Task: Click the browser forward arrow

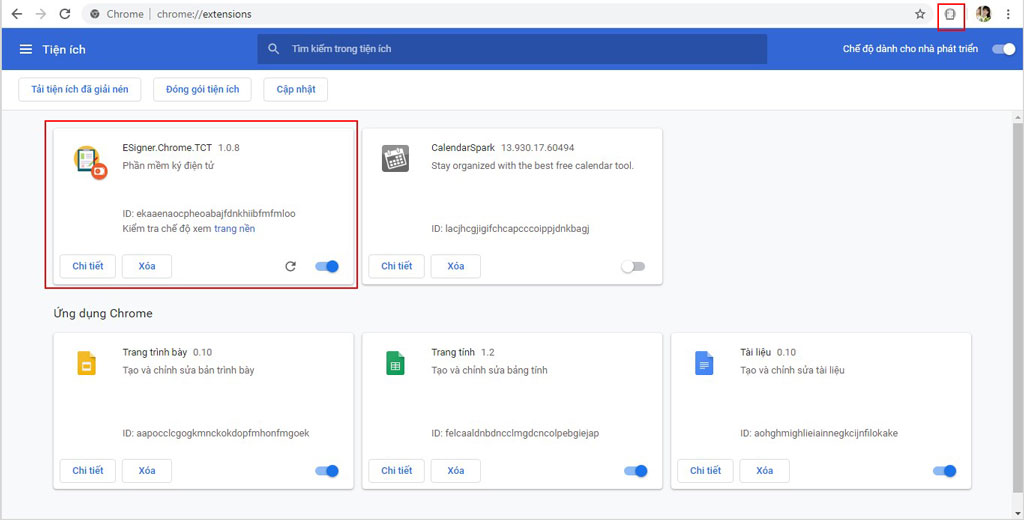Action: 41,14
